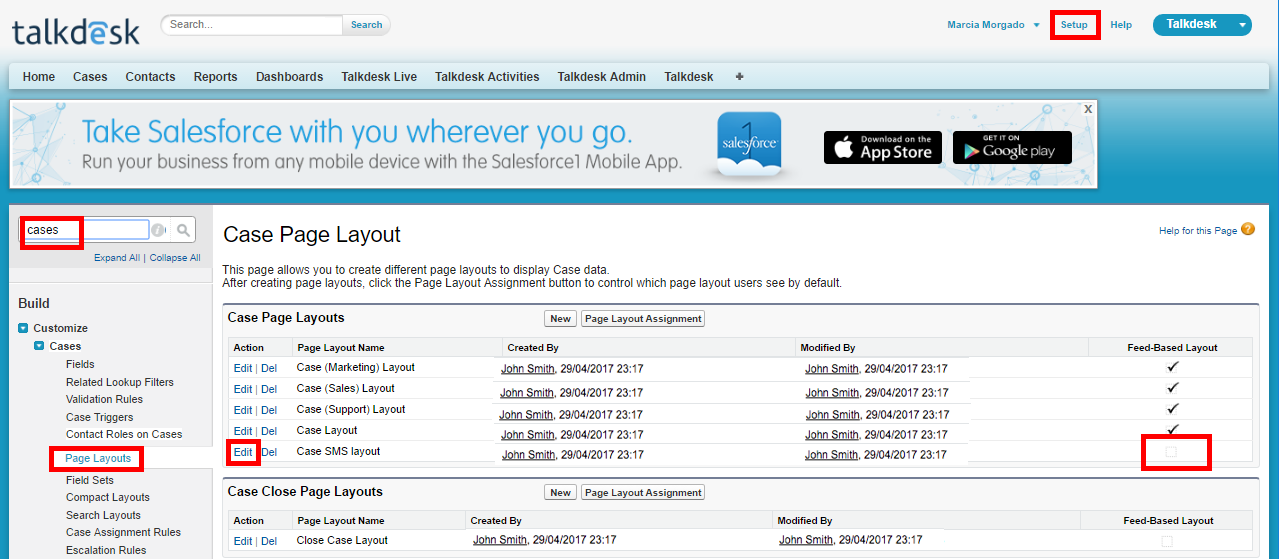Screen dimensions: 1279x559
Task: Open John Smith creator link for Case SMS layout
Action: pos(528,455)
